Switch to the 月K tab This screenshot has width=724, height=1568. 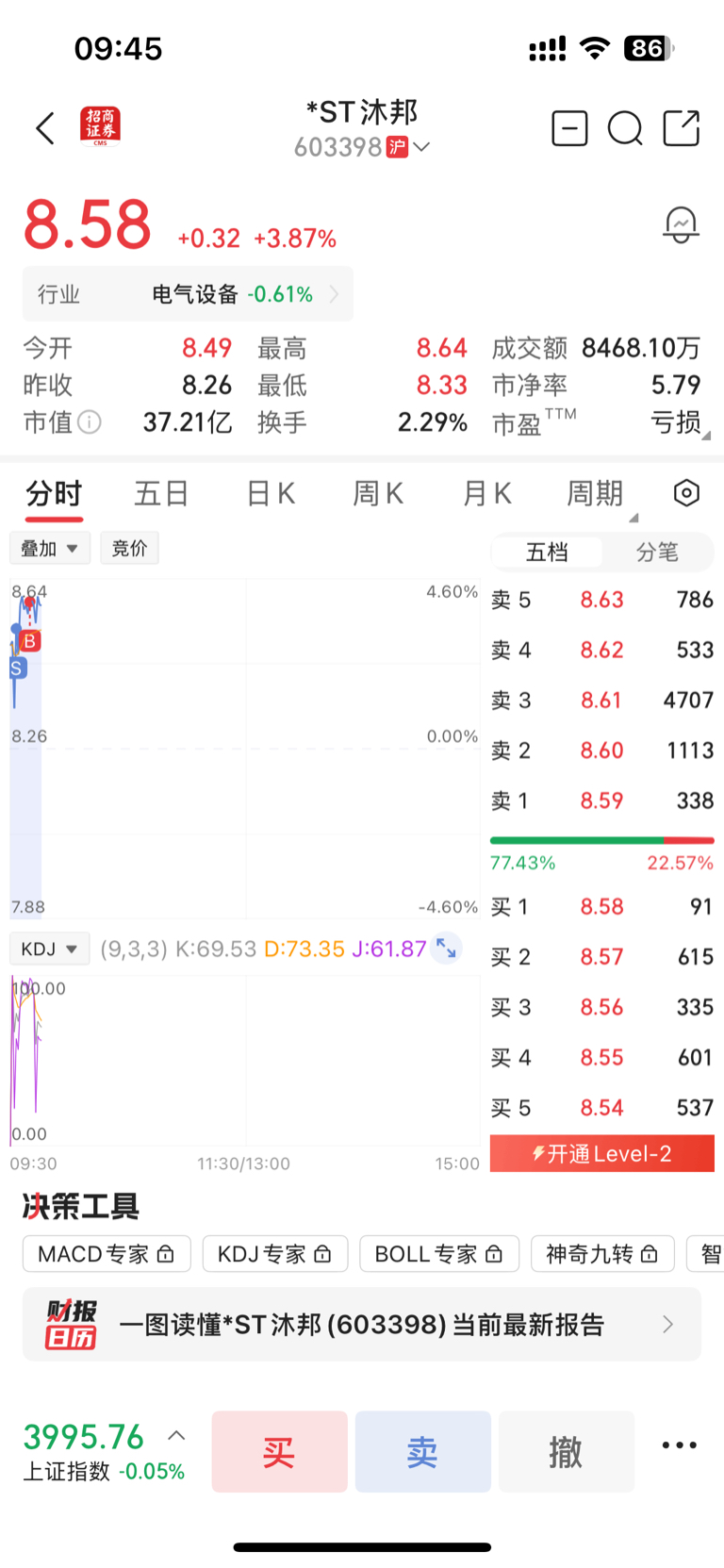(x=486, y=493)
